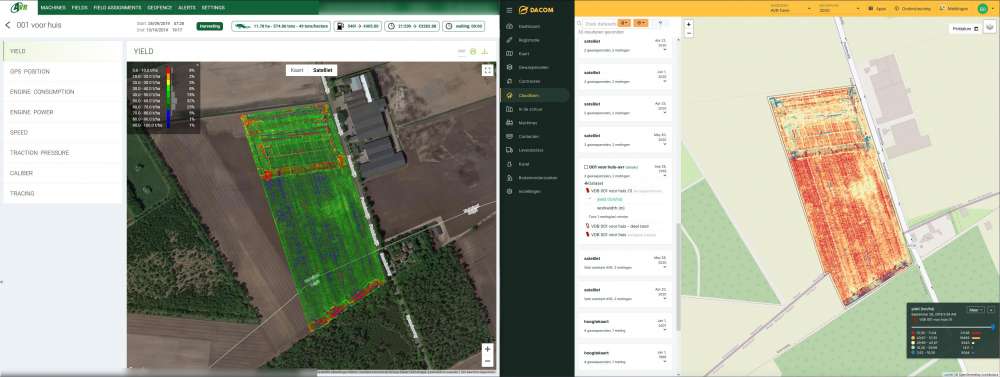Expand the first hoogtekaart card
Image resolution: width=1000 pixels, height=377 pixels.
click(665, 331)
